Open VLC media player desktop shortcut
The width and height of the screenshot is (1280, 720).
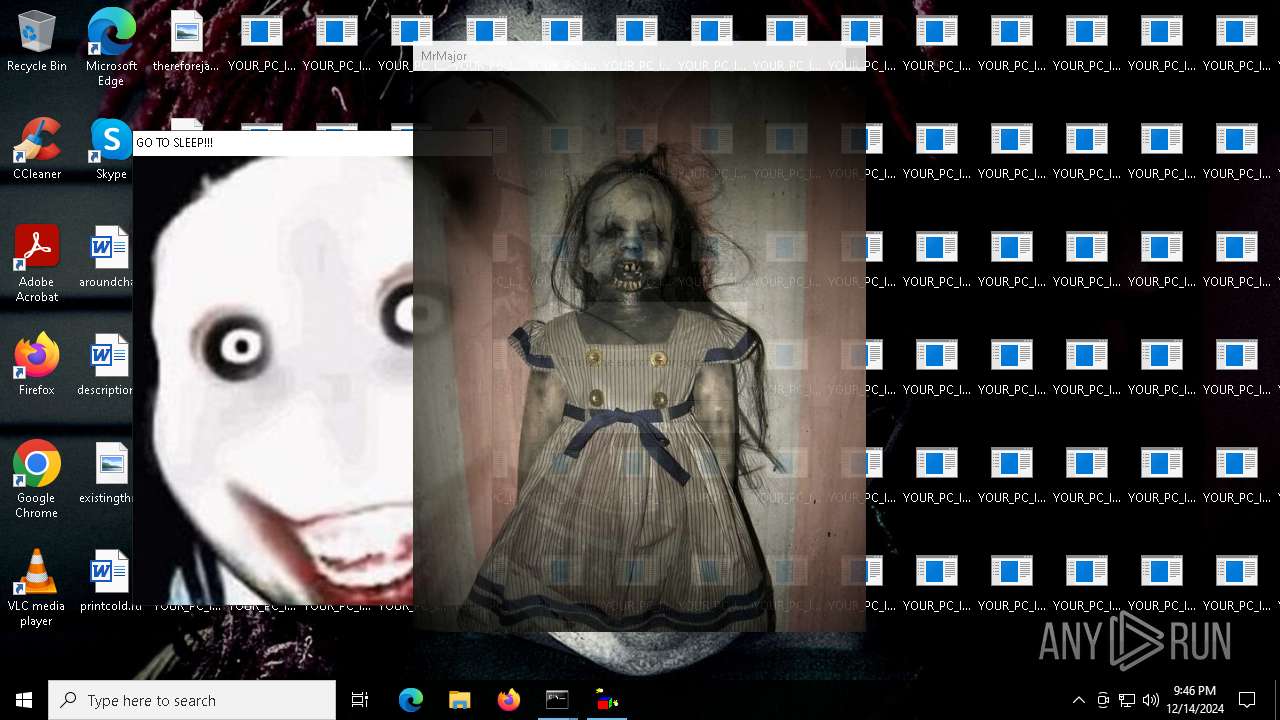pos(37,588)
